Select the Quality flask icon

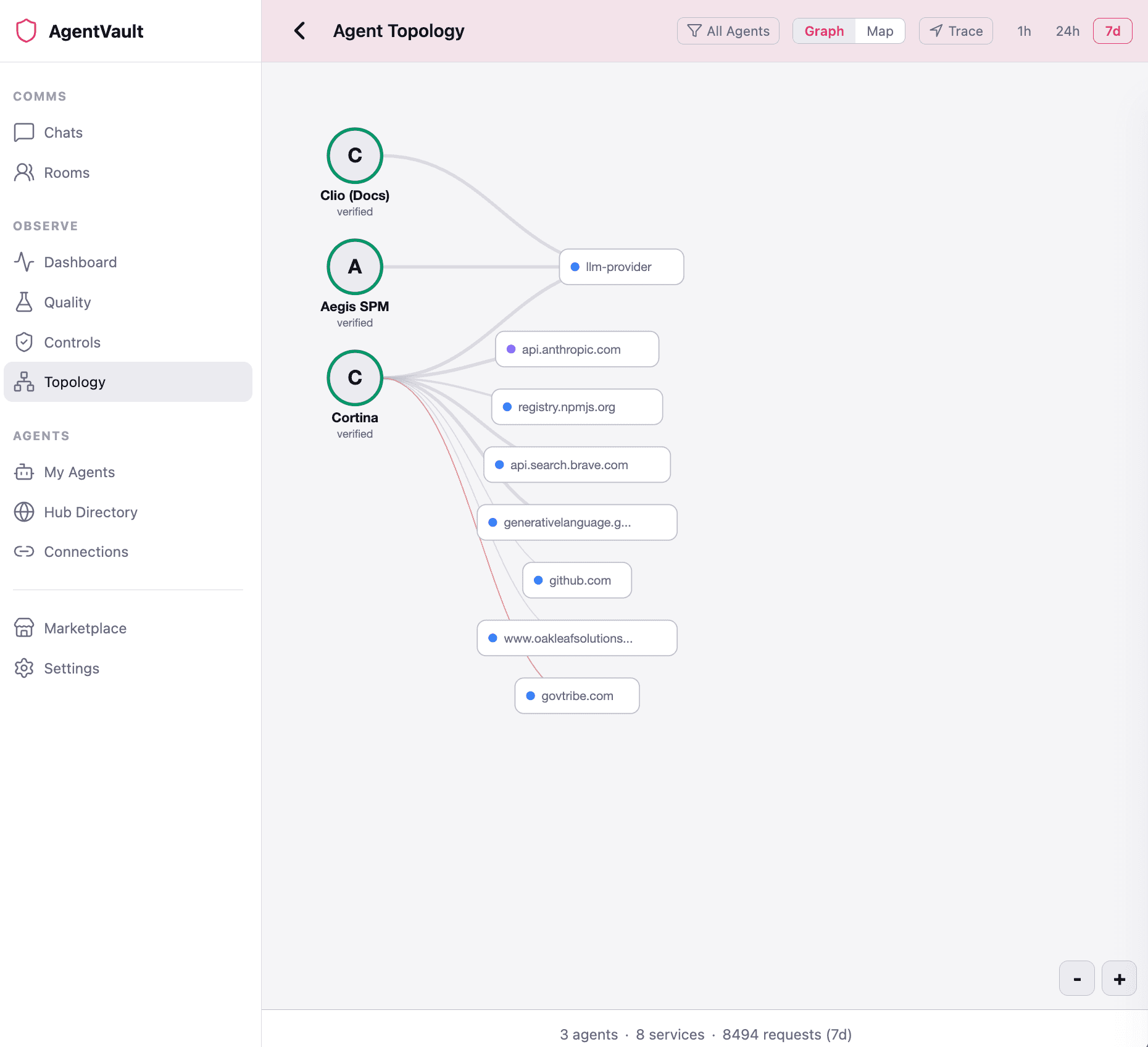click(x=23, y=302)
